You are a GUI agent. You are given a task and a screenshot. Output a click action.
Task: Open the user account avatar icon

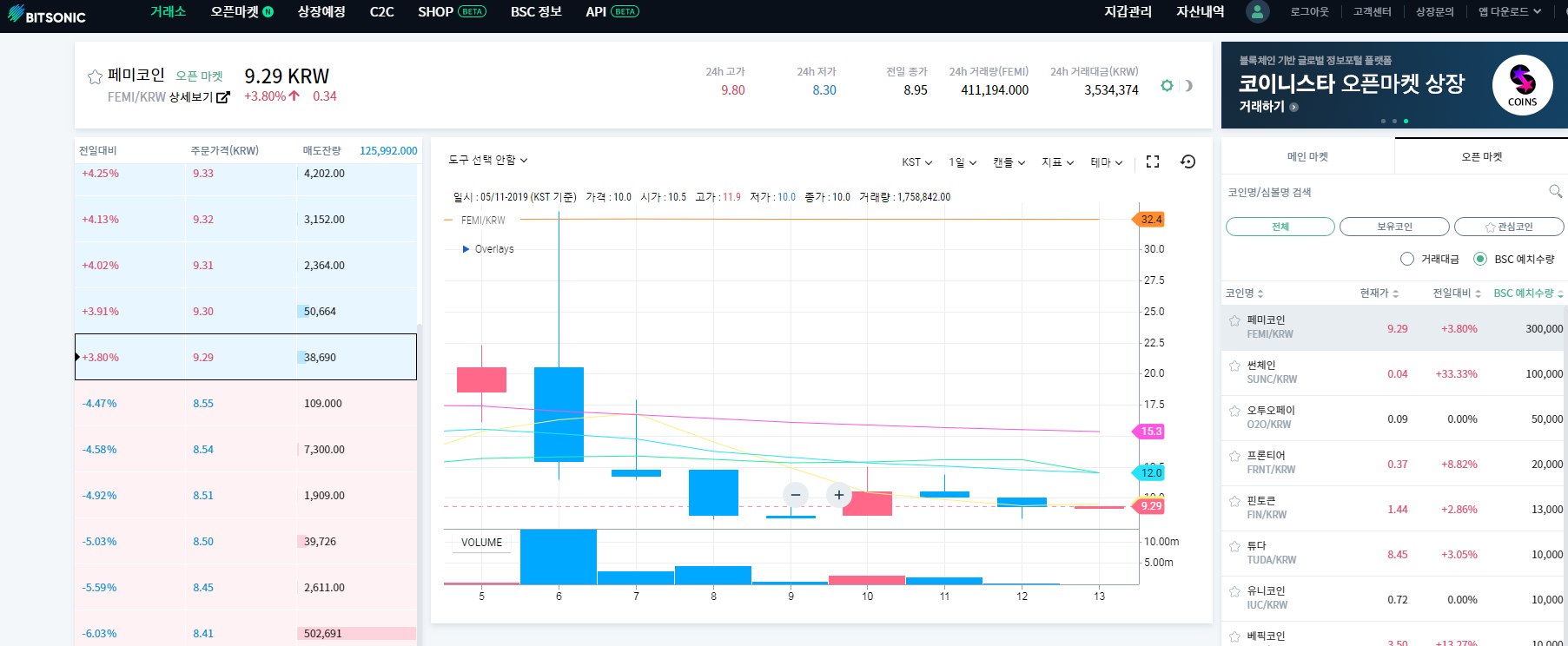pos(1257,11)
